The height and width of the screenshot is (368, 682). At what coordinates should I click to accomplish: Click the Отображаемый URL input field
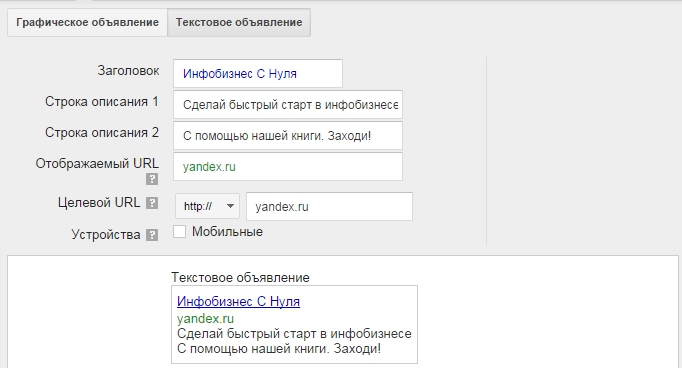(288, 167)
